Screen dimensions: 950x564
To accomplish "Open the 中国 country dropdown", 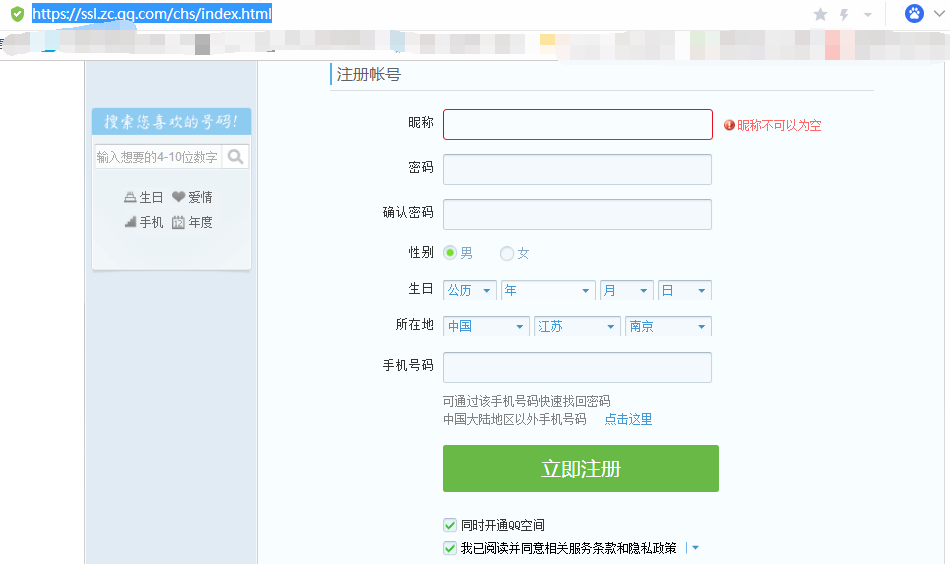I will tap(487, 326).
